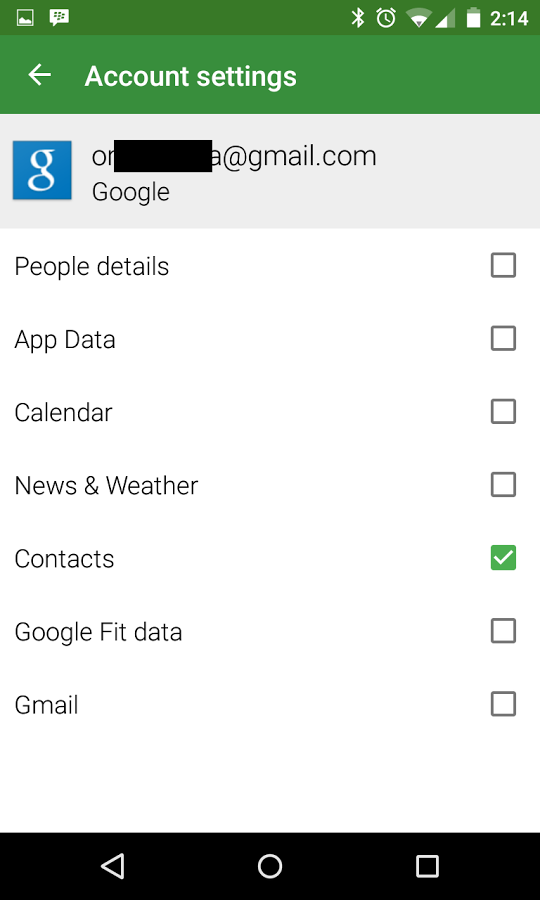Enable the Calendar sync checkbox
540x900 pixels.
[503, 412]
